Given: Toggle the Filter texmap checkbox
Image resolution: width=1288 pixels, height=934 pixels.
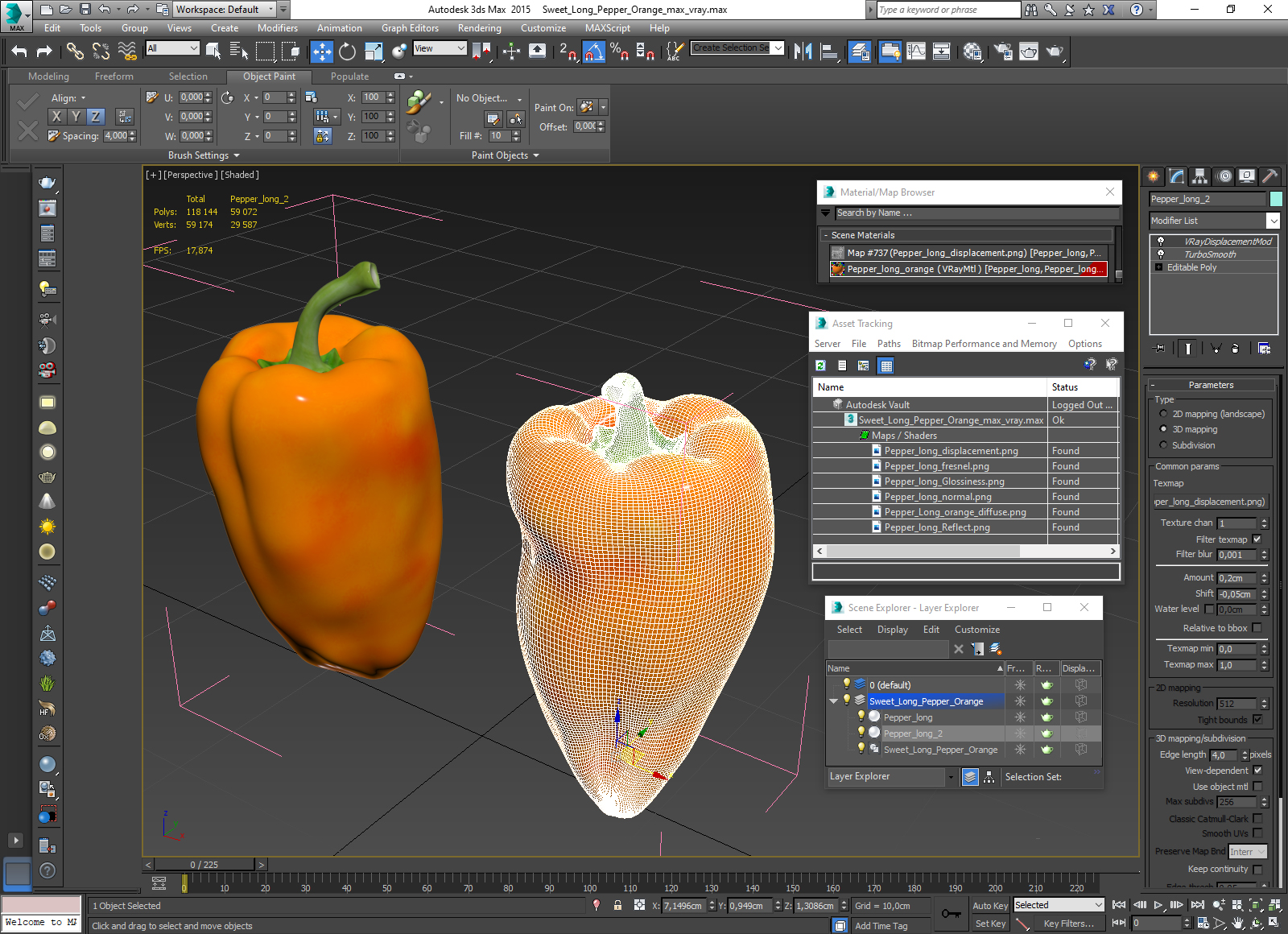Looking at the screenshot, I should point(1257,539).
